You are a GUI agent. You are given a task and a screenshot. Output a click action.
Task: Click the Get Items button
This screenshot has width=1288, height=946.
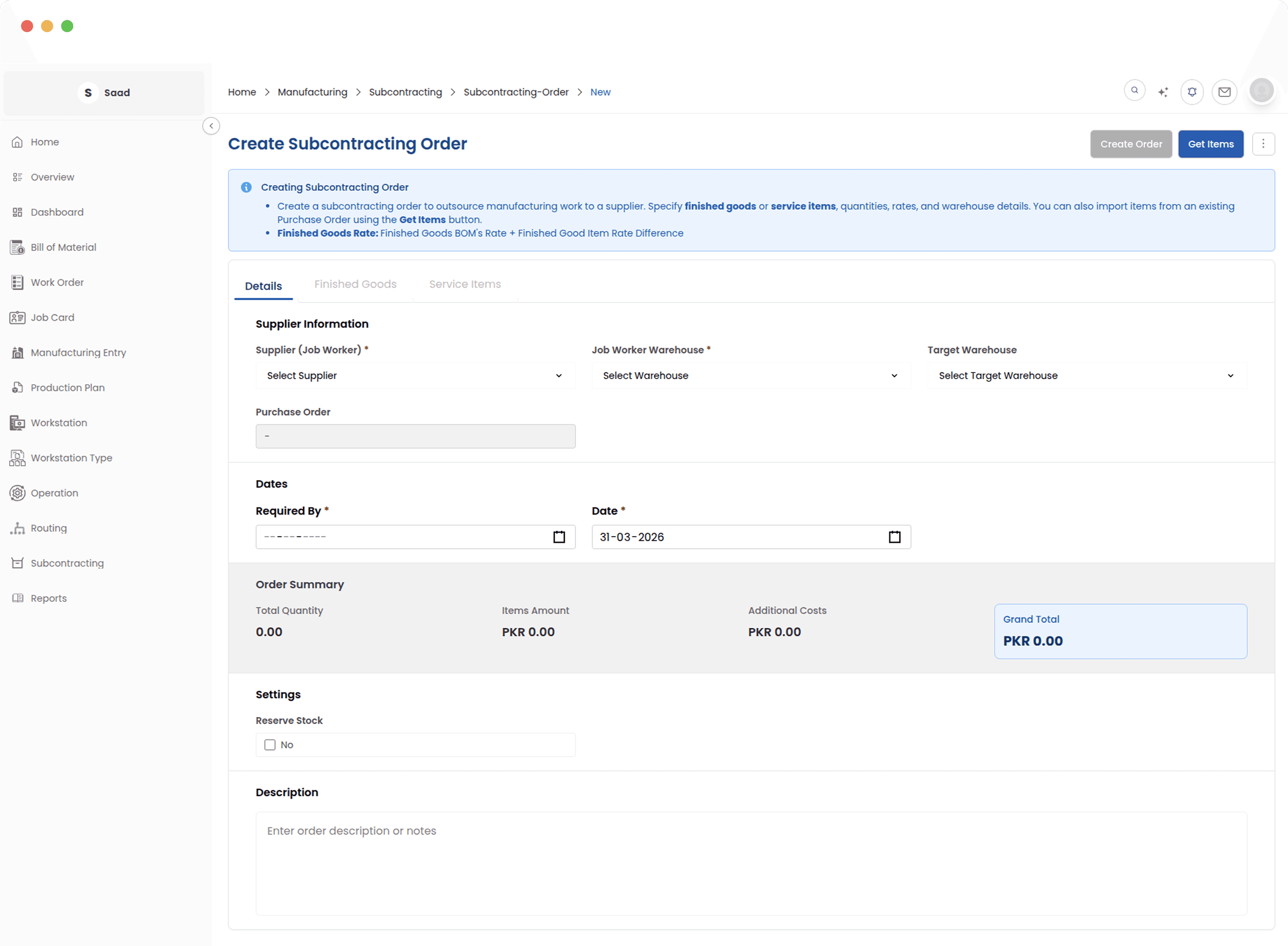[1211, 144]
